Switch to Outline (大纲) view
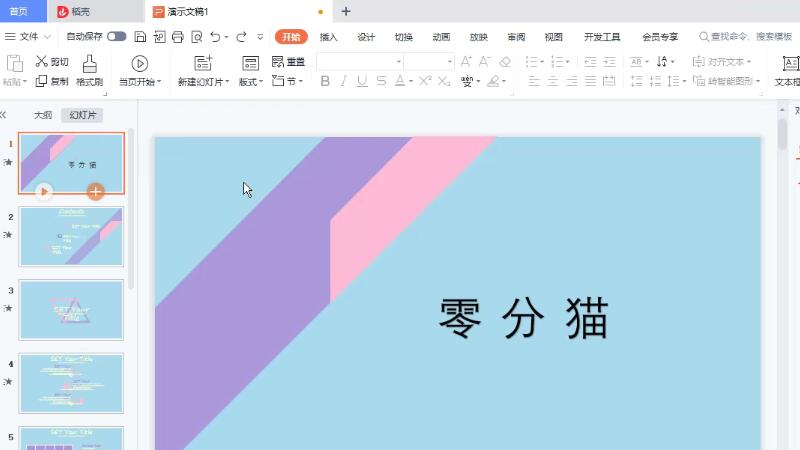This screenshot has width=800, height=450. click(x=43, y=115)
